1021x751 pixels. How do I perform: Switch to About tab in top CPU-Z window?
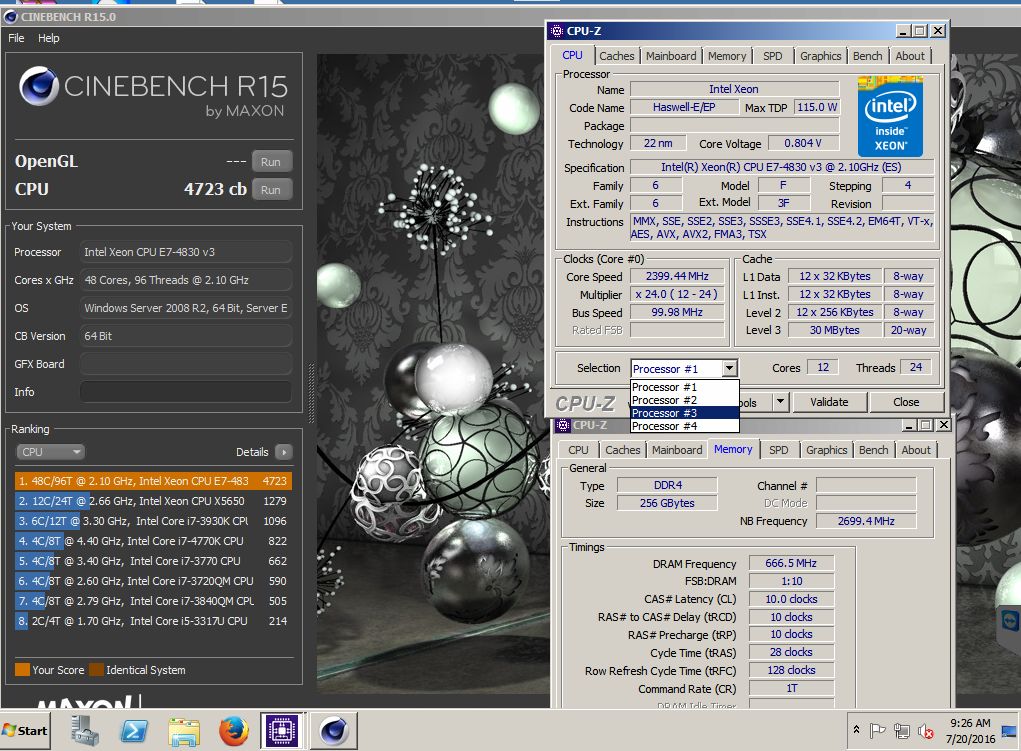click(910, 56)
